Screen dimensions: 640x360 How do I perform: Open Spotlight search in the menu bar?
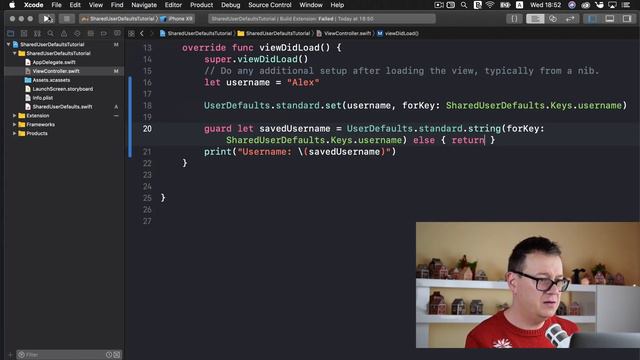coord(464,5)
